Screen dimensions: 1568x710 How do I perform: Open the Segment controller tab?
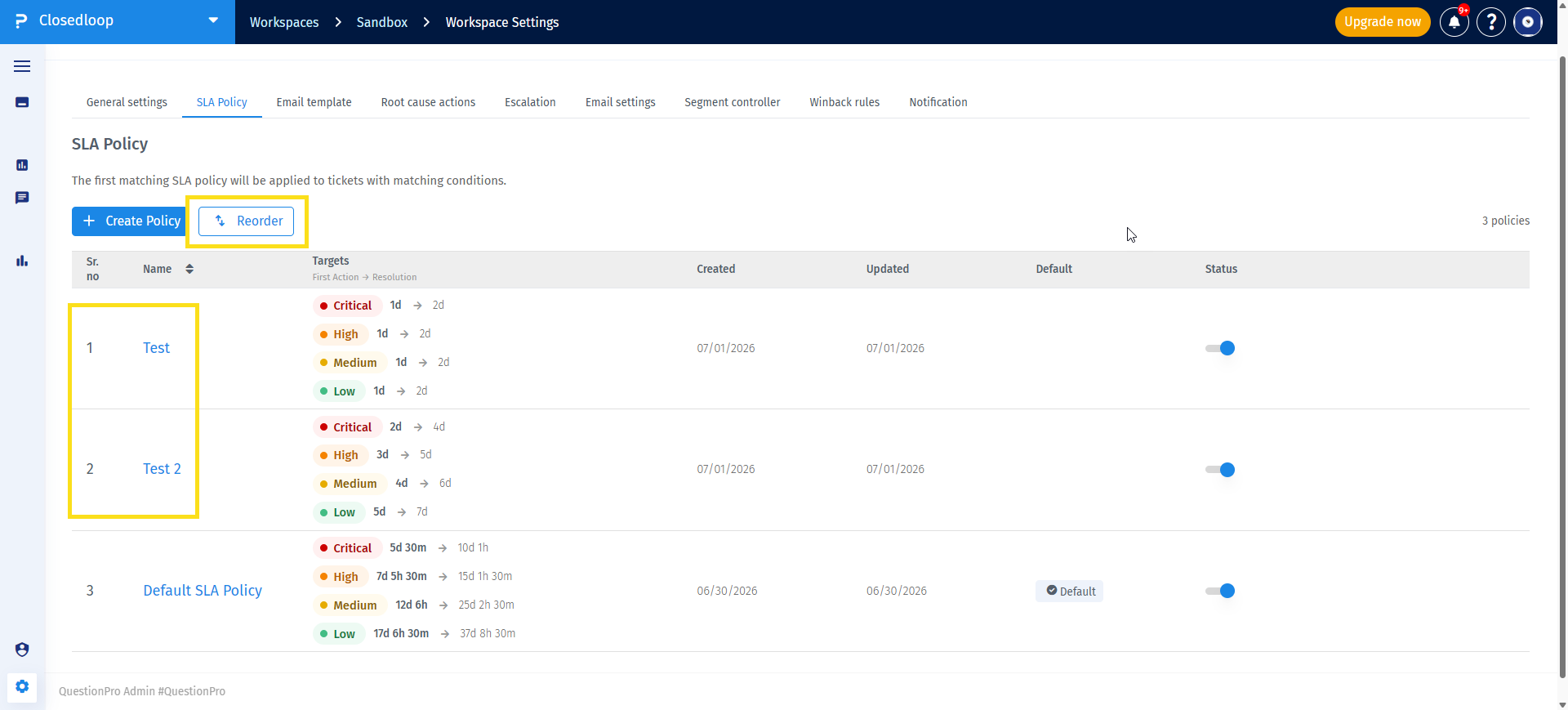733,102
